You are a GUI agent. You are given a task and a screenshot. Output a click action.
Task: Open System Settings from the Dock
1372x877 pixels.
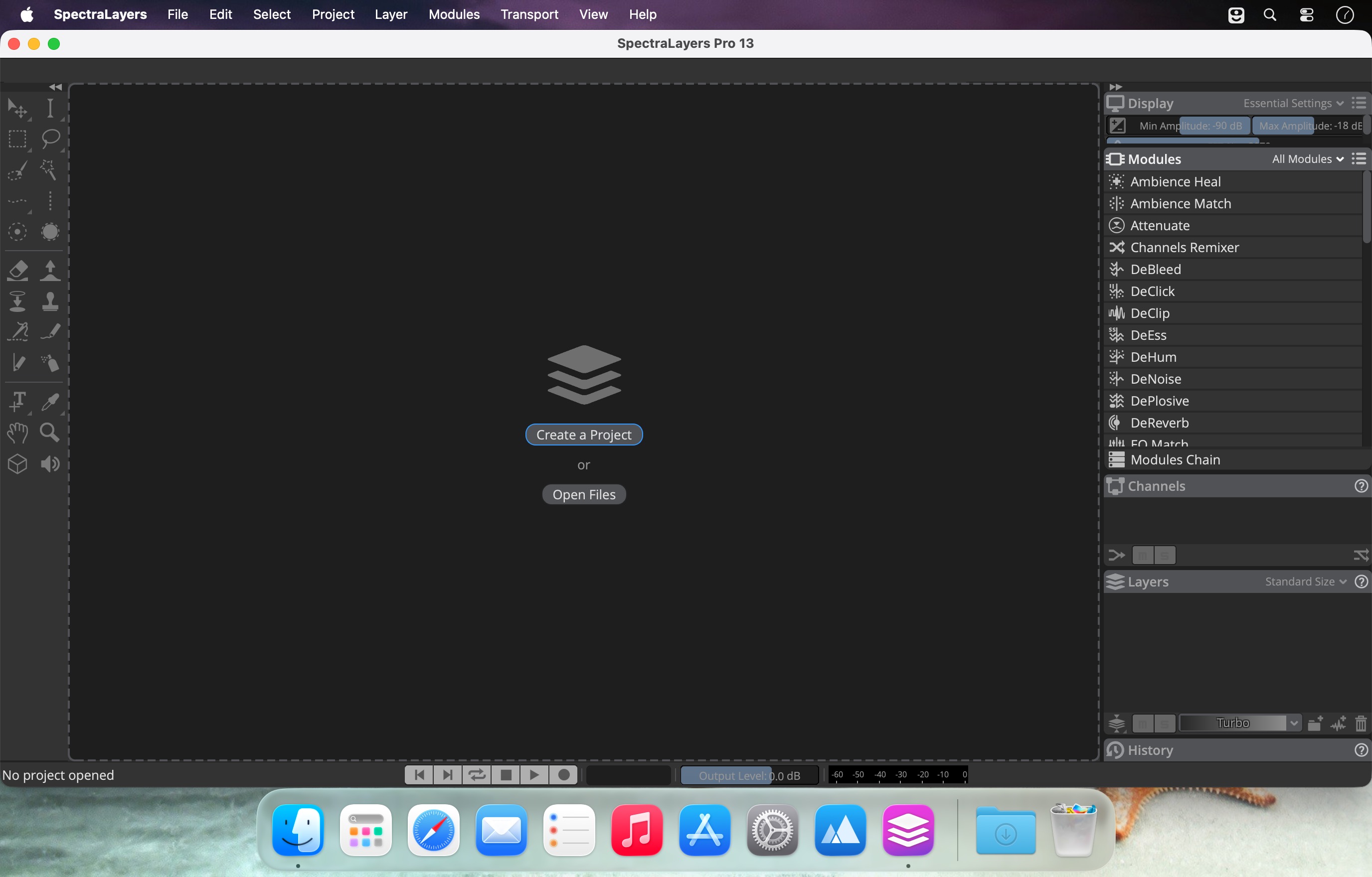pos(773,830)
